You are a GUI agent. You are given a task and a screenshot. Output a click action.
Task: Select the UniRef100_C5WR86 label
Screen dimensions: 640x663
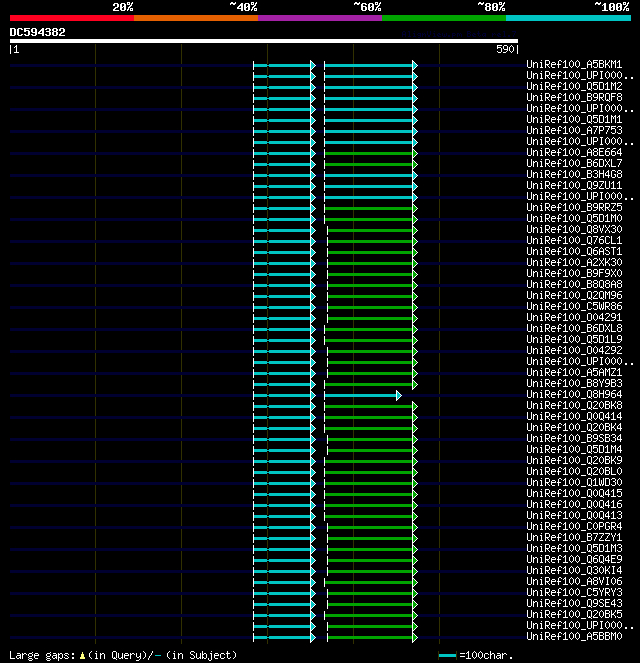[574, 306]
